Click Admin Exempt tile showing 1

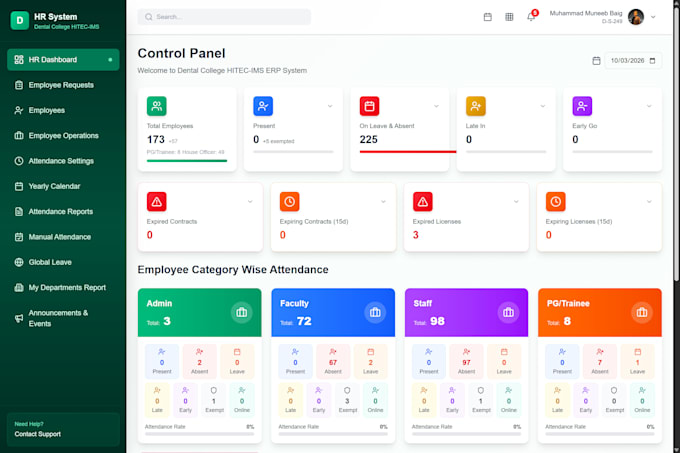coord(214,400)
